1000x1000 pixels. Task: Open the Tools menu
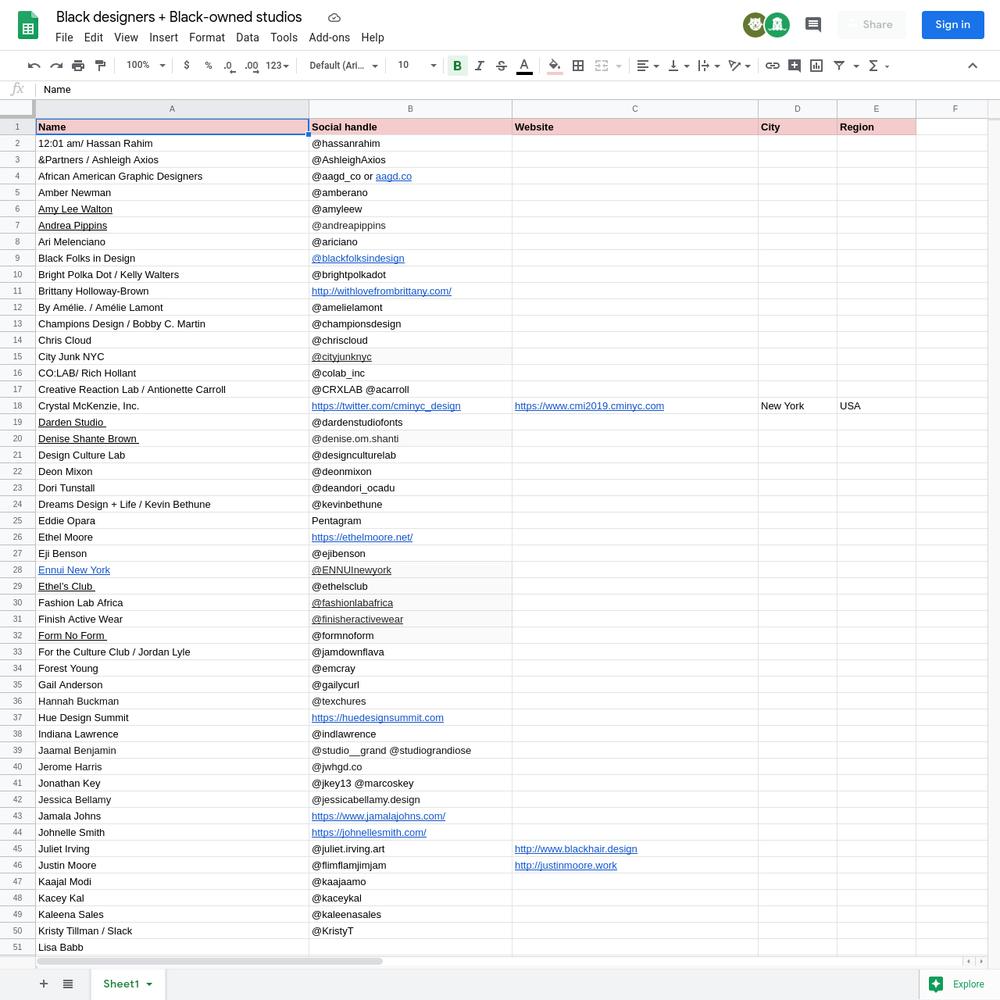point(284,38)
